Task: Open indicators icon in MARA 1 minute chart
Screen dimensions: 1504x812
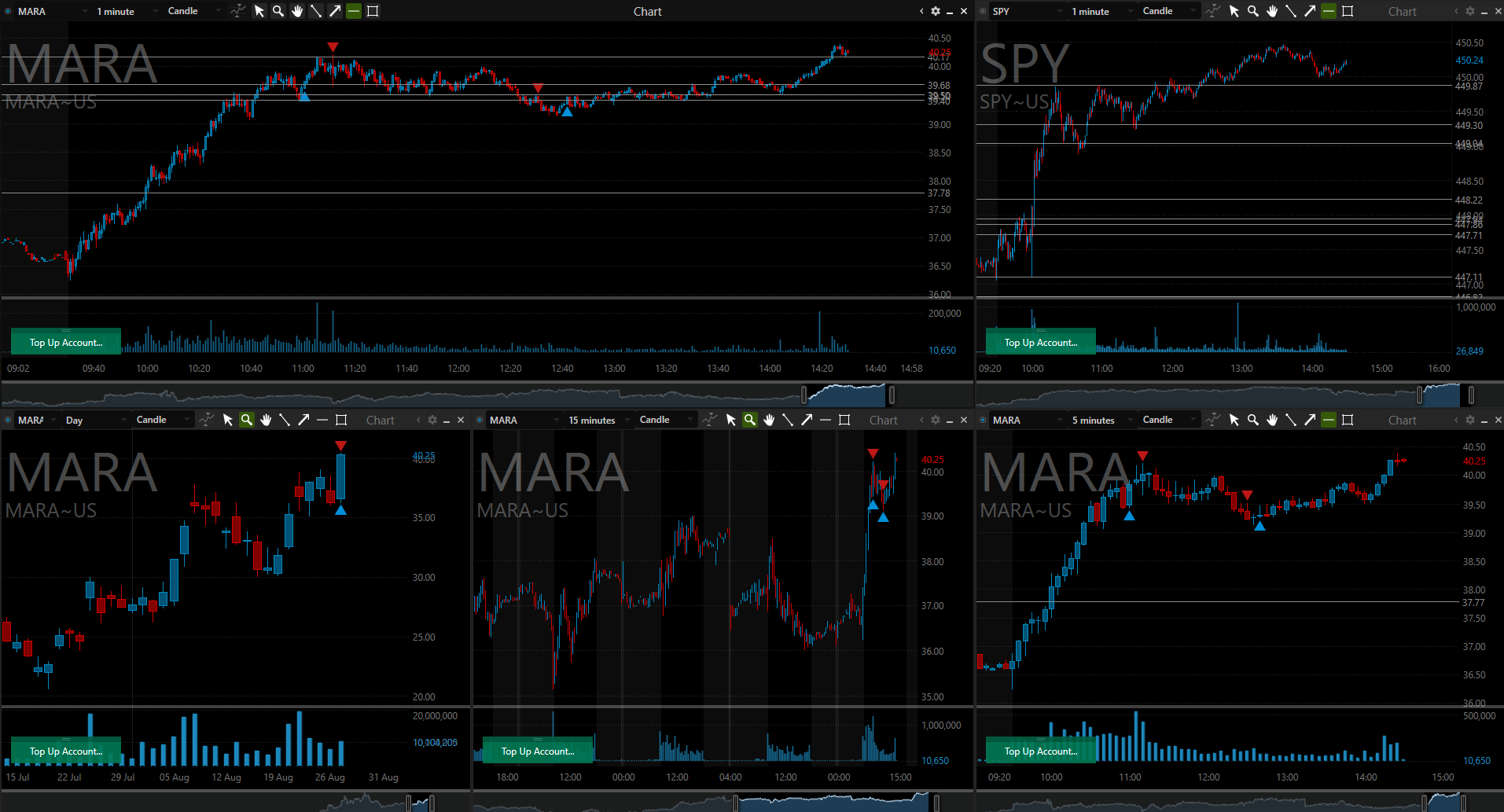Action: (x=237, y=11)
